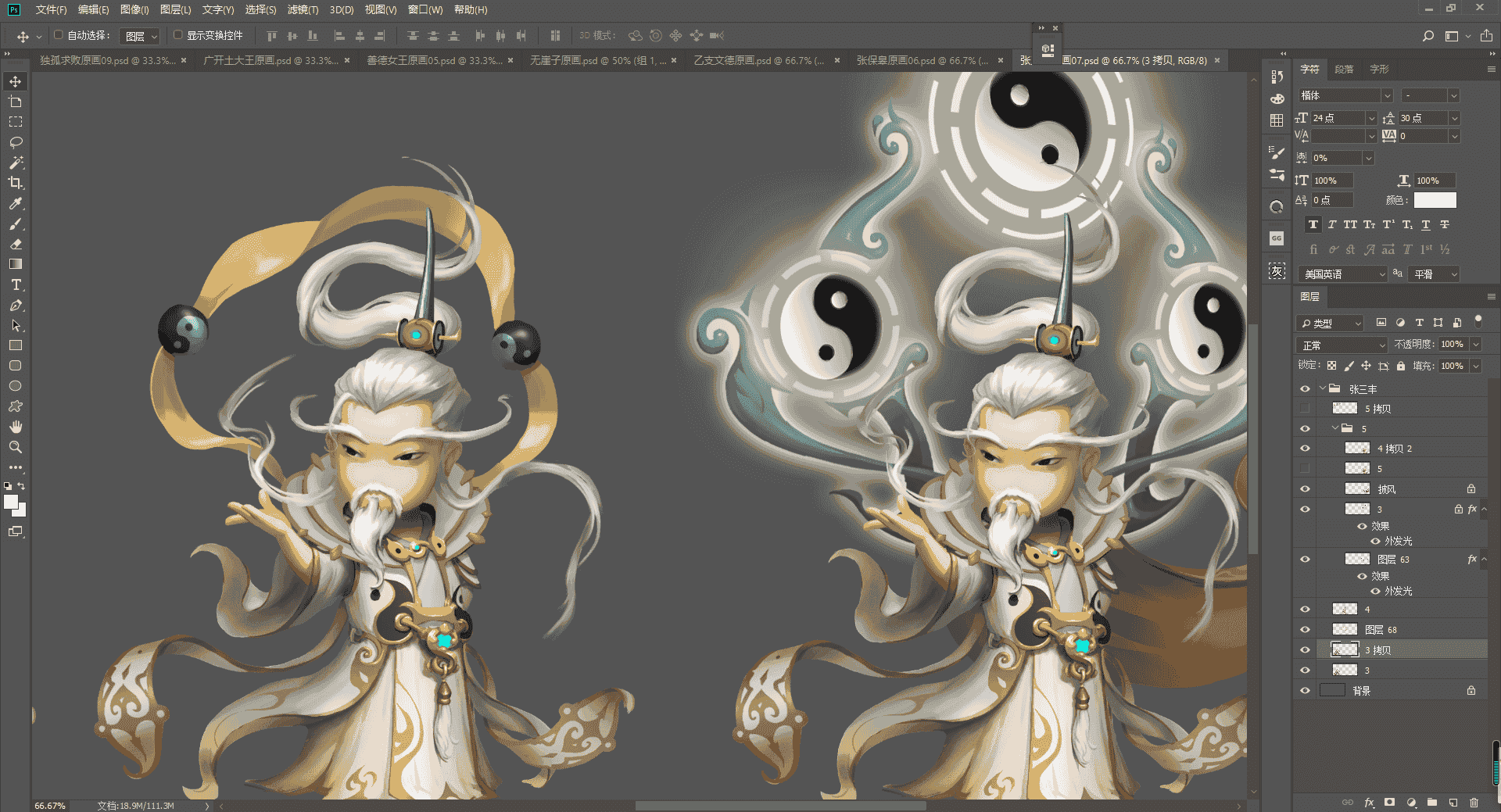
Task: Select the 3 拷贝 layer thumbnail
Action: click(x=1345, y=649)
